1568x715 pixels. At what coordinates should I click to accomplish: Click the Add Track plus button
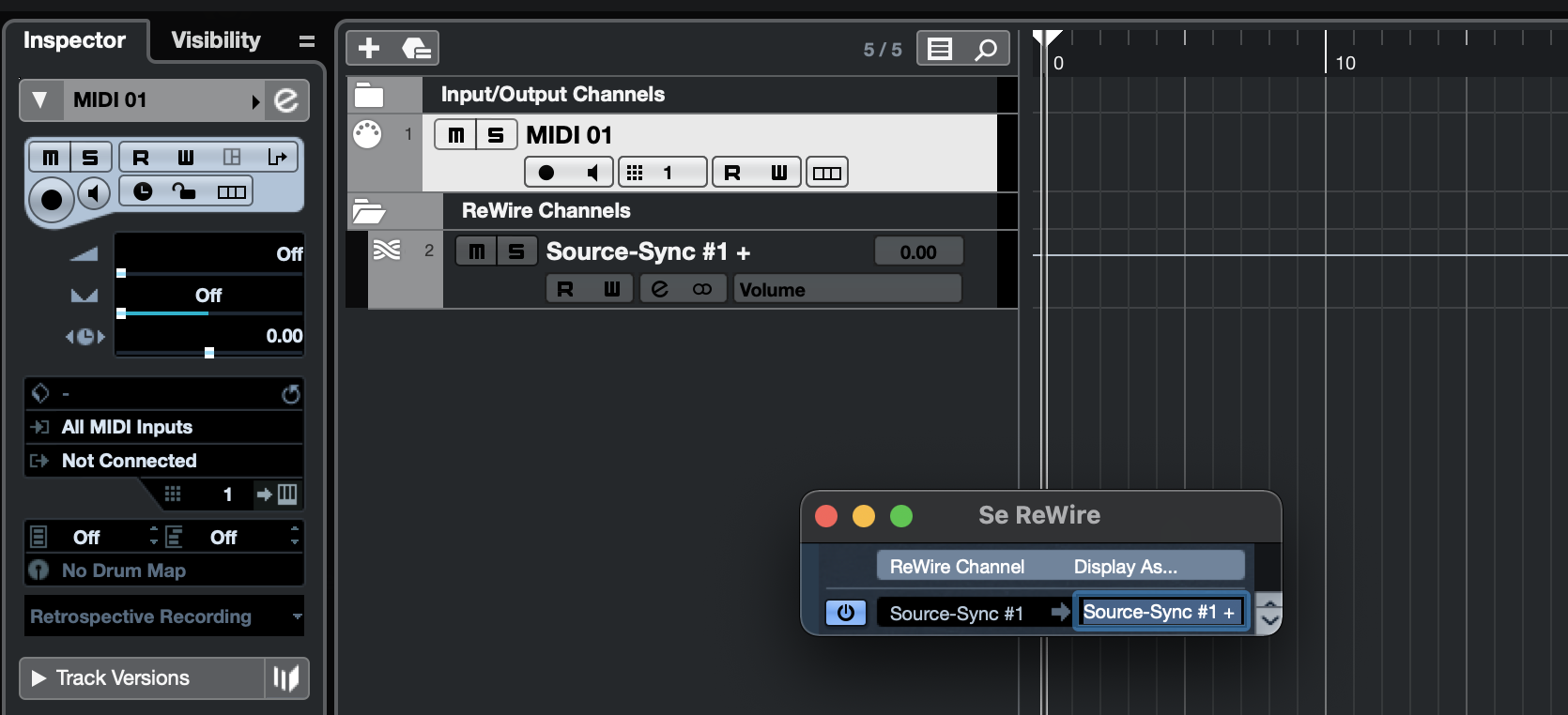(369, 48)
